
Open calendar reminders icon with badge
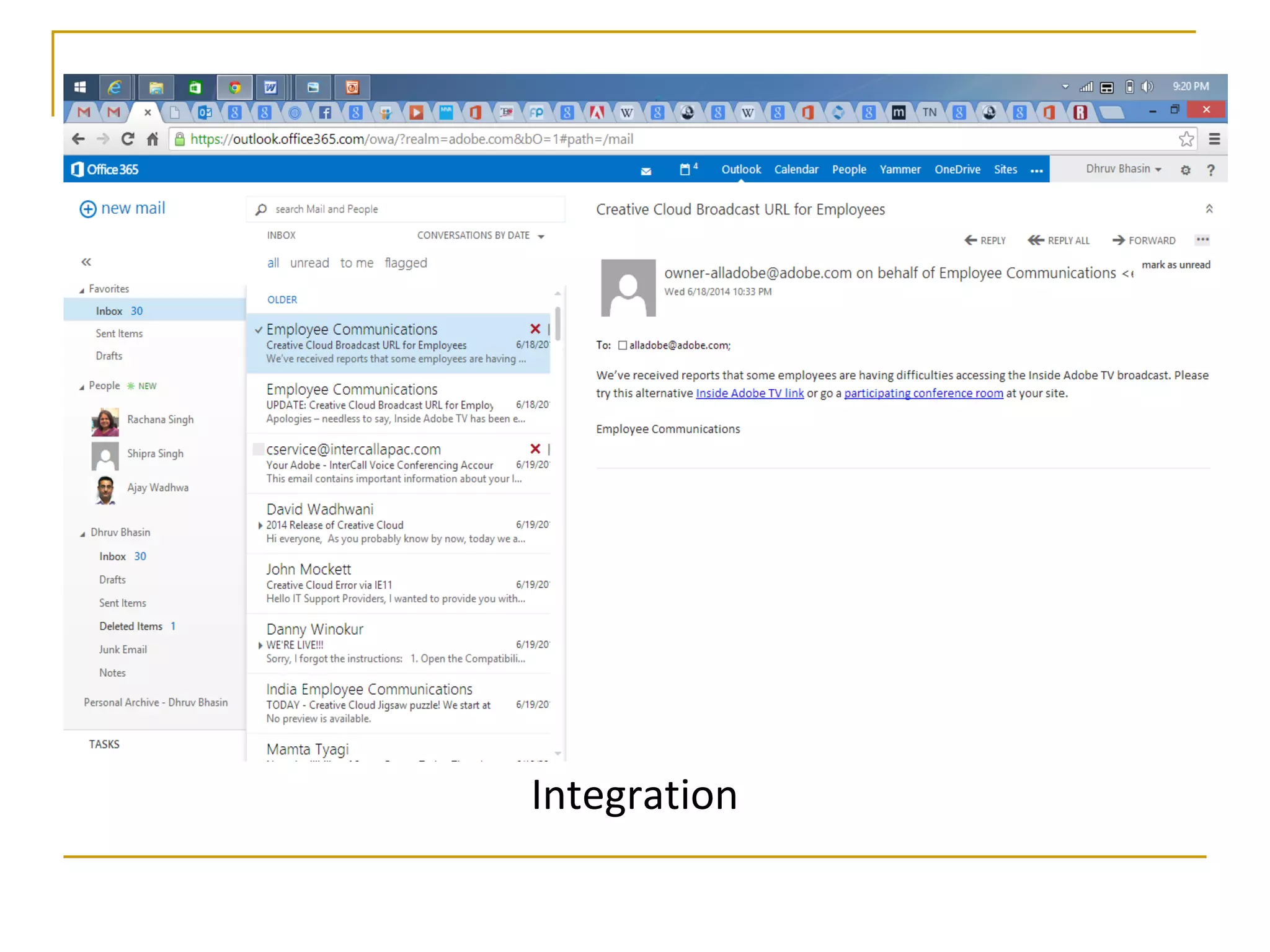686,169
